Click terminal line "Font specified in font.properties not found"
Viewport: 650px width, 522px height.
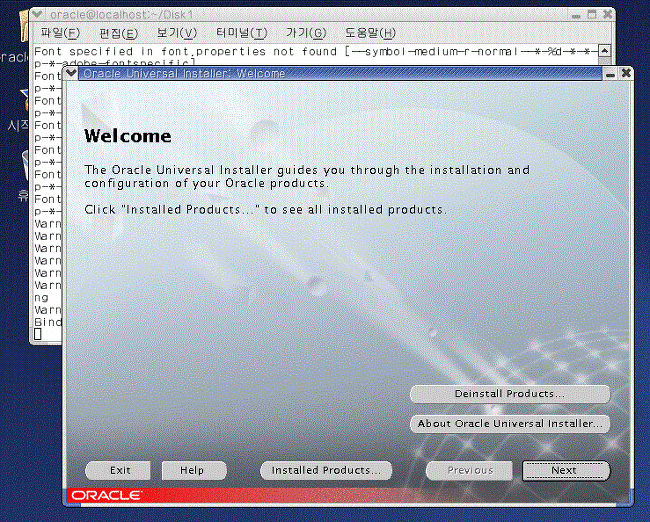[x=185, y=52]
